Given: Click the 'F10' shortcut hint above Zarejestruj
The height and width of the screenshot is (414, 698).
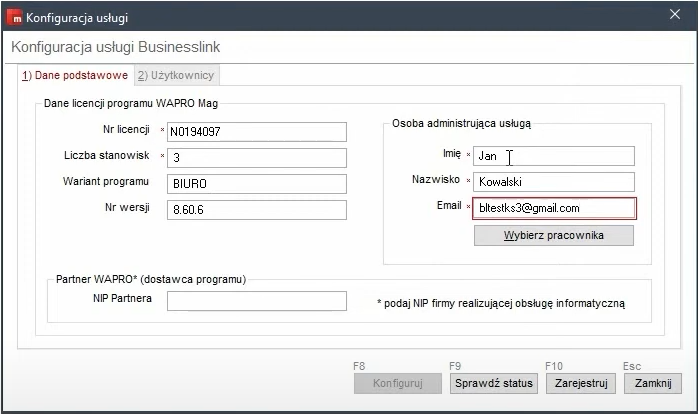Looking at the screenshot, I should [x=554, y=366].
